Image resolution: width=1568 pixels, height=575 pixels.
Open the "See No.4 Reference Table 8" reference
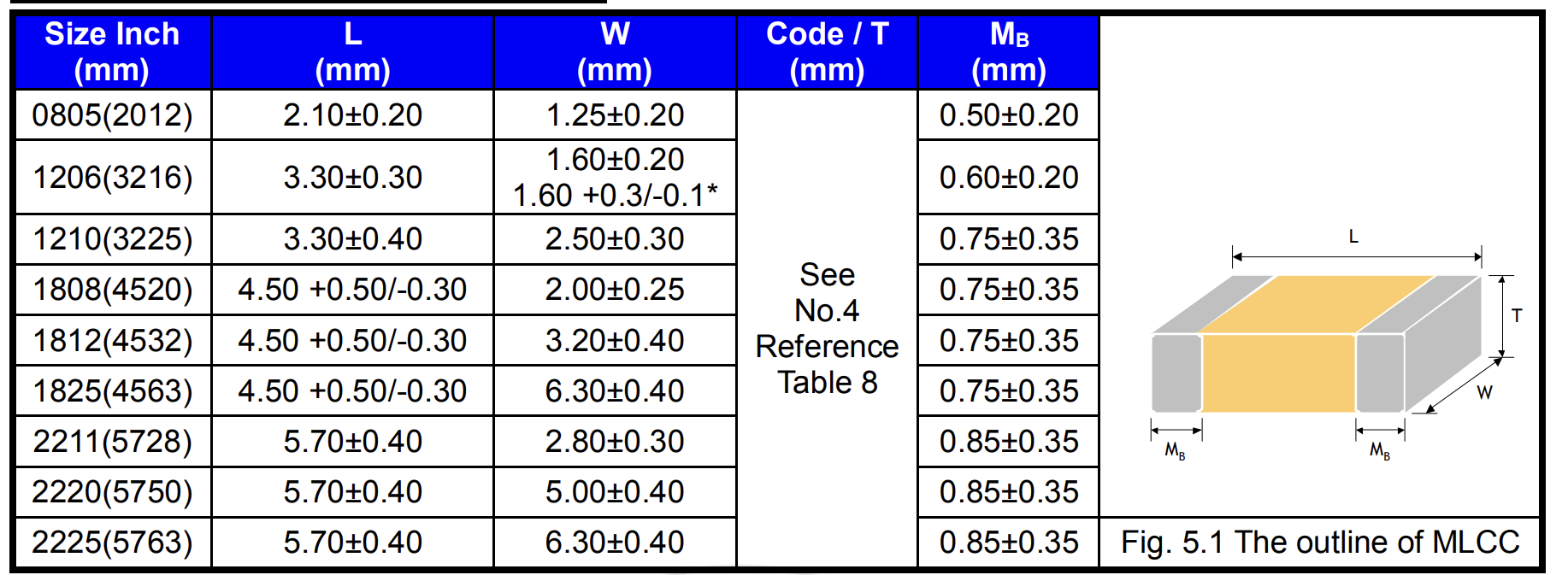pyautogui.click(x=827, y=329)
